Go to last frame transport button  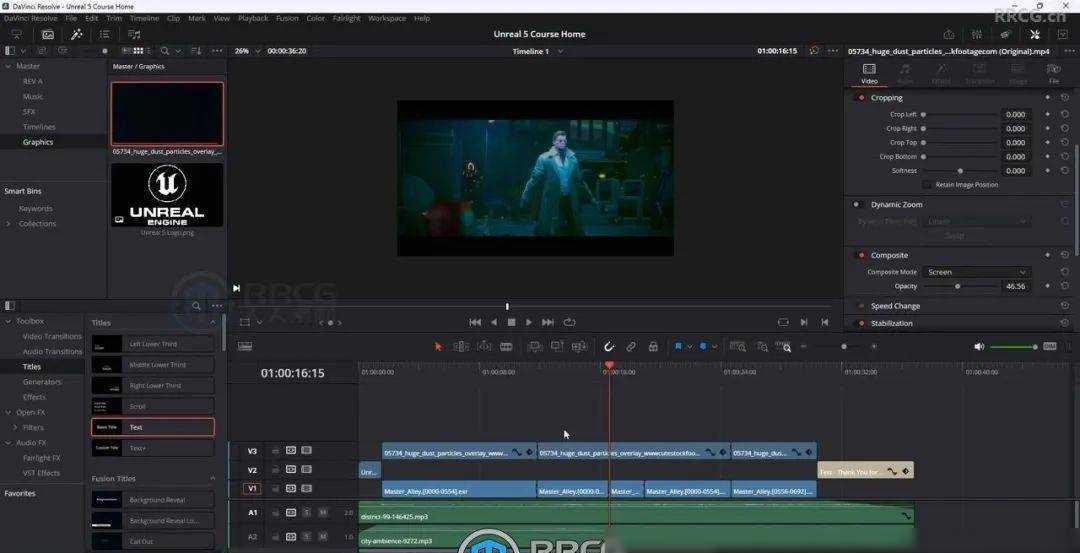point(548,322)
